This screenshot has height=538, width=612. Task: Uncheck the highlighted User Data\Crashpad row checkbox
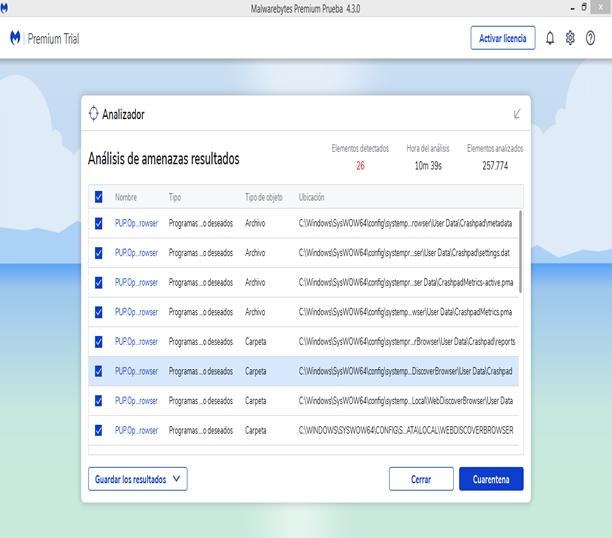99,371
